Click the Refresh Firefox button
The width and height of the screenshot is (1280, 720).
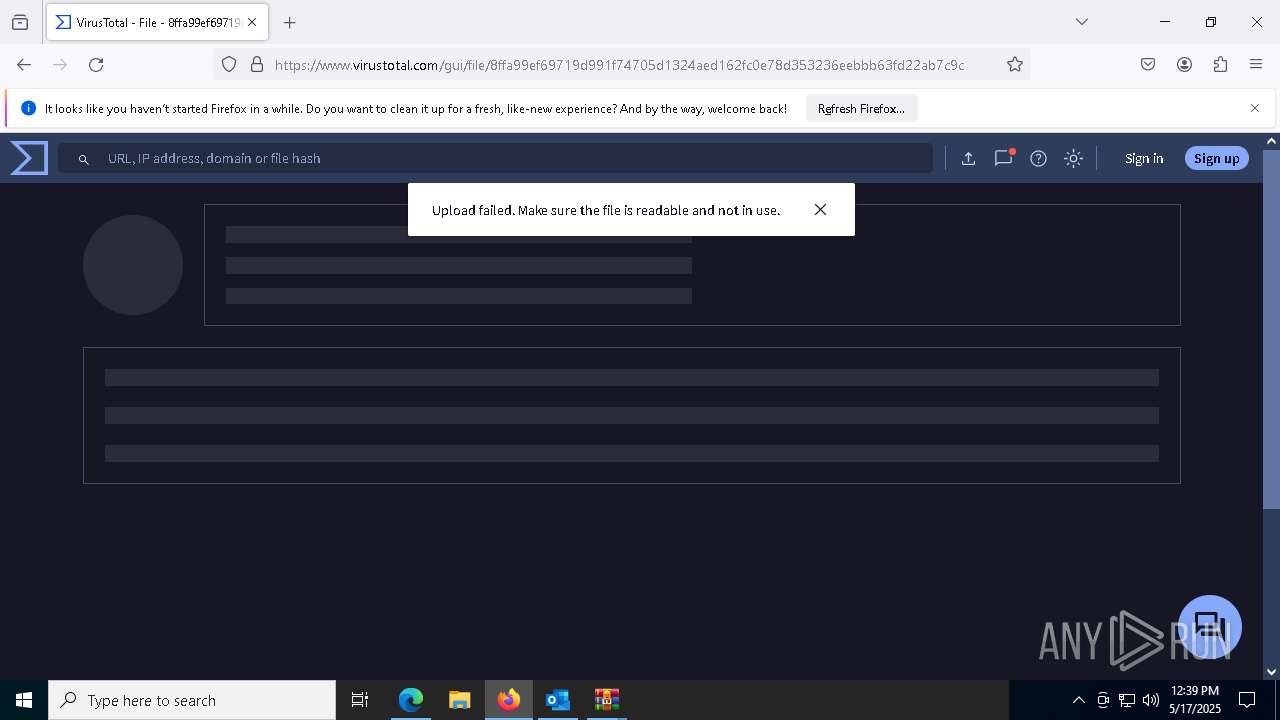click(861, 108)
